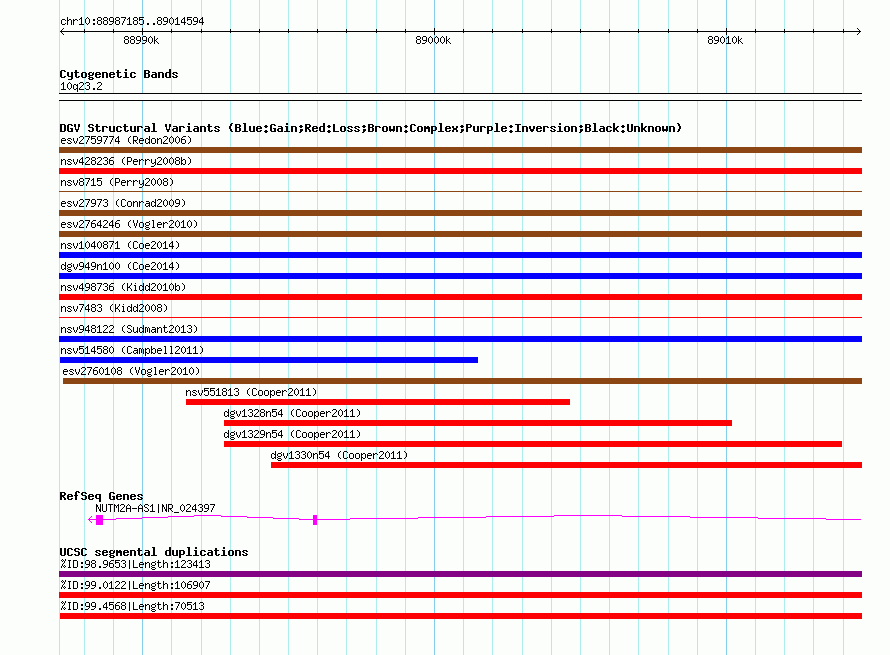Click the red bar under %ID:99.0122
The width and height of the screenshot is (890, 655).
click(x=460, y=595)
